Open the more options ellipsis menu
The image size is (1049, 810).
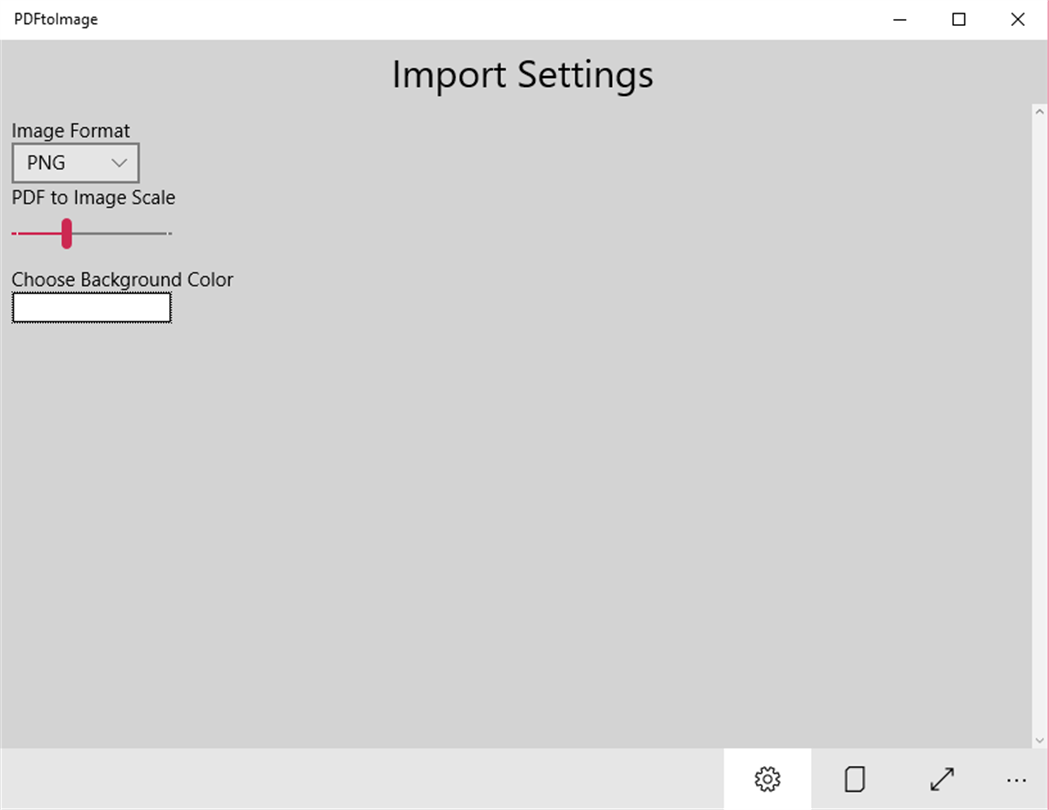[1017, 780]
